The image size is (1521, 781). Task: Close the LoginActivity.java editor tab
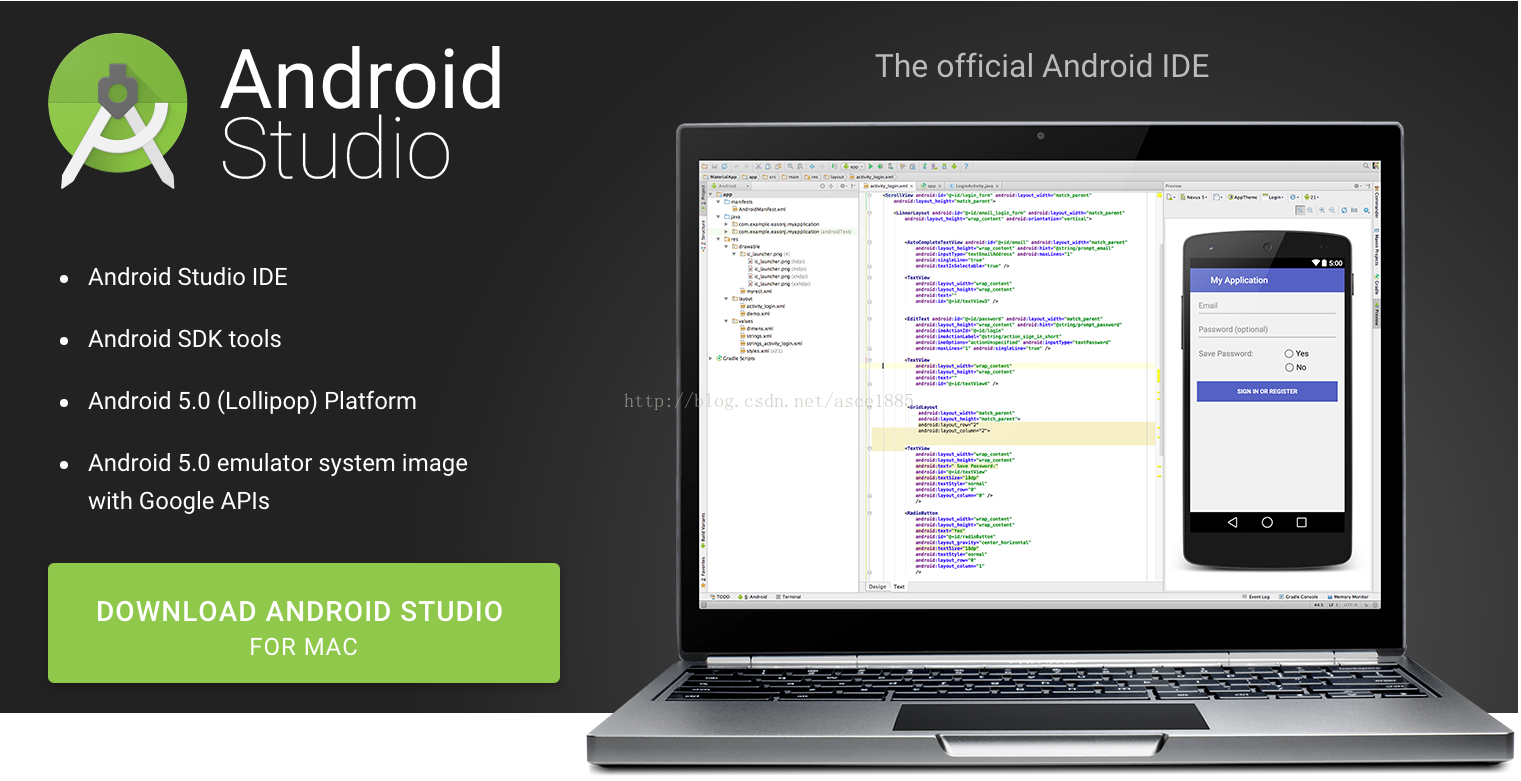click(997, 186)
